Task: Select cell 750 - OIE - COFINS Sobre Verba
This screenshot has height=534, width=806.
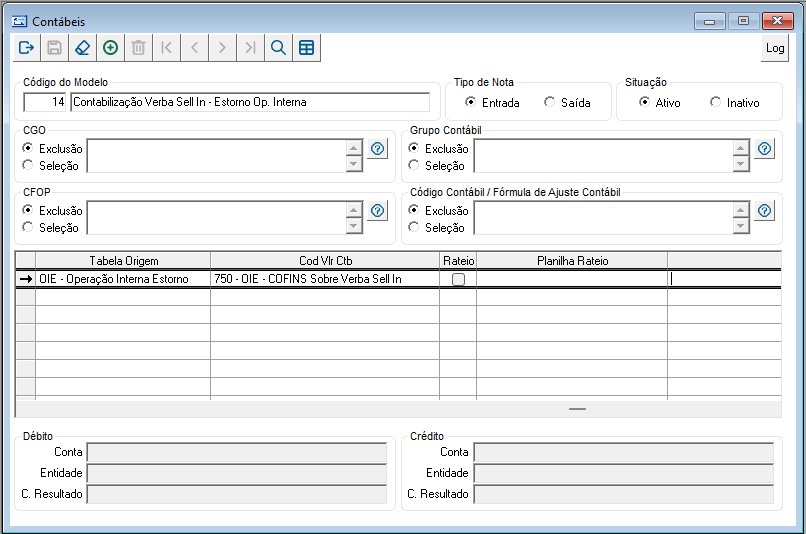Action: point(325,279)
